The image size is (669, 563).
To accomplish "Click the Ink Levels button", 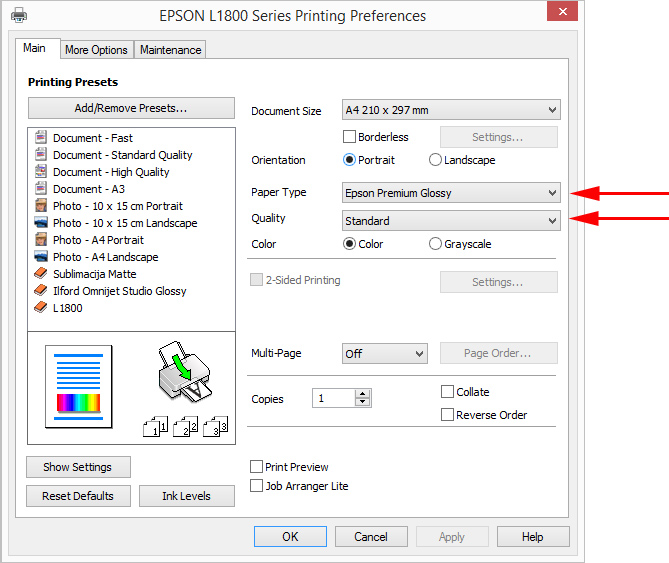I will [x=185, y=496].
